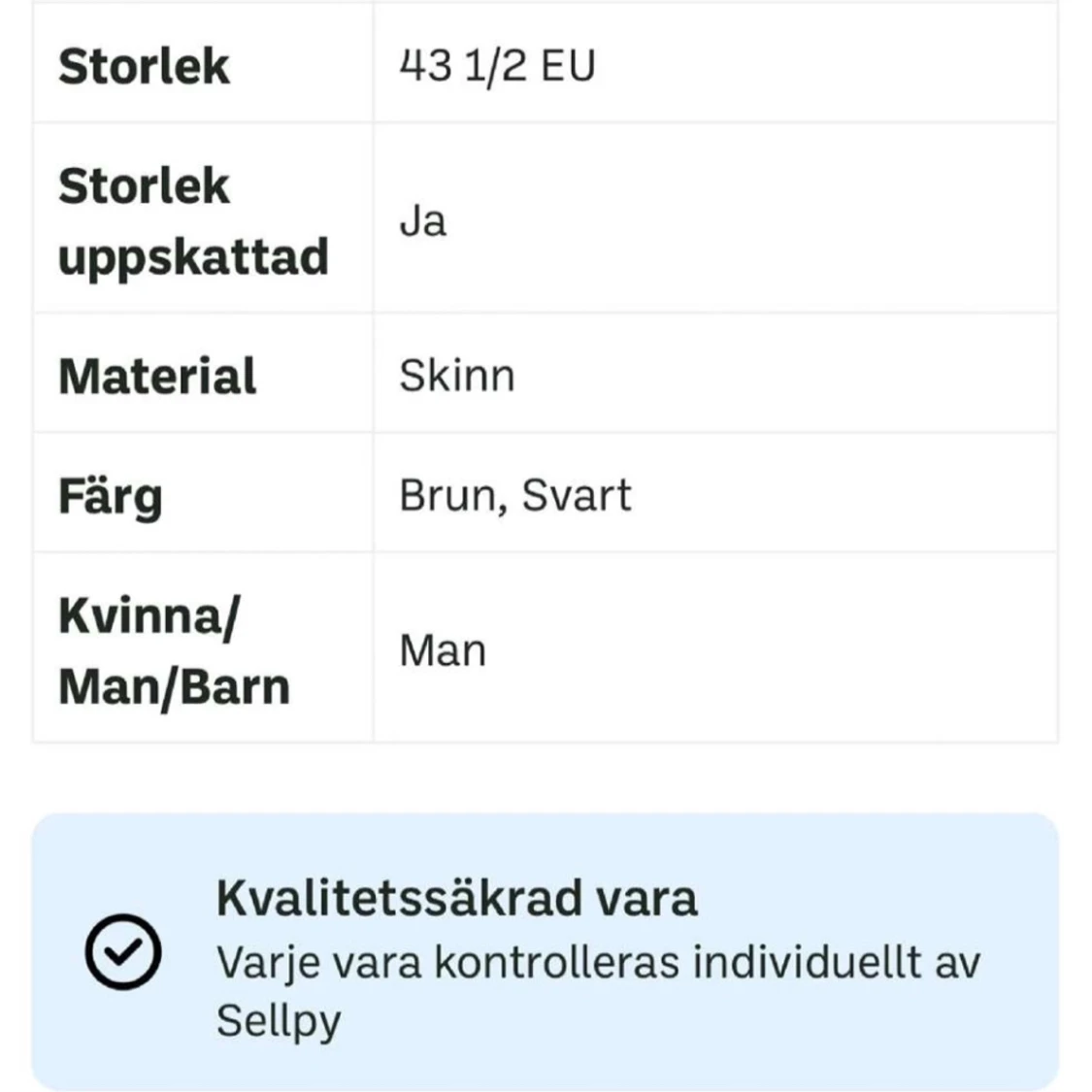Select the Ja value for estimated size
Image resolution: width=1092 pixels, height=1092 pixels.
(423, 221)
